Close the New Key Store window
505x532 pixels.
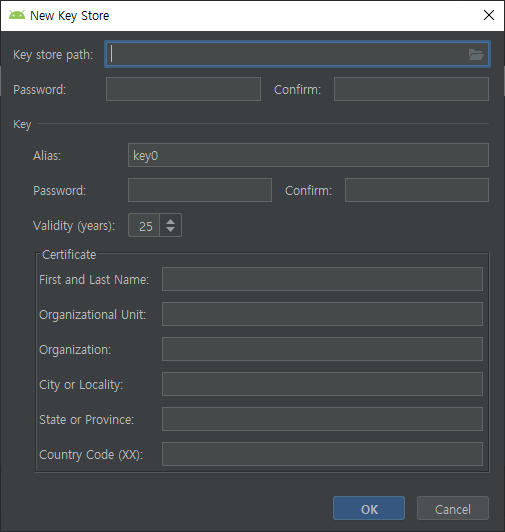[x=489, y=15]
